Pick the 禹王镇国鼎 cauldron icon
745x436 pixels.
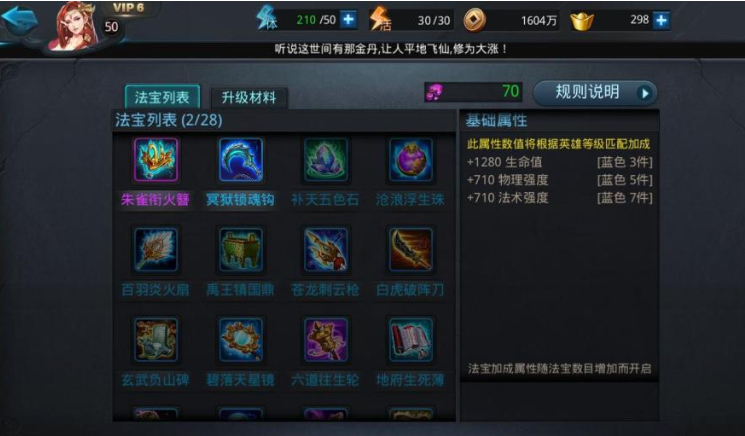click(240, 250)
